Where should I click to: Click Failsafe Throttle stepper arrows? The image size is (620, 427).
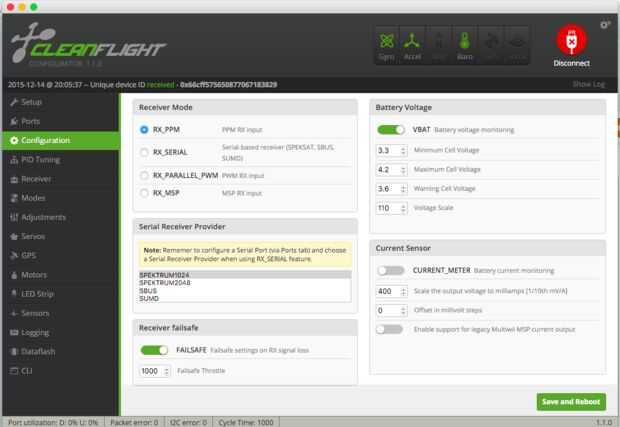point(166,371)
